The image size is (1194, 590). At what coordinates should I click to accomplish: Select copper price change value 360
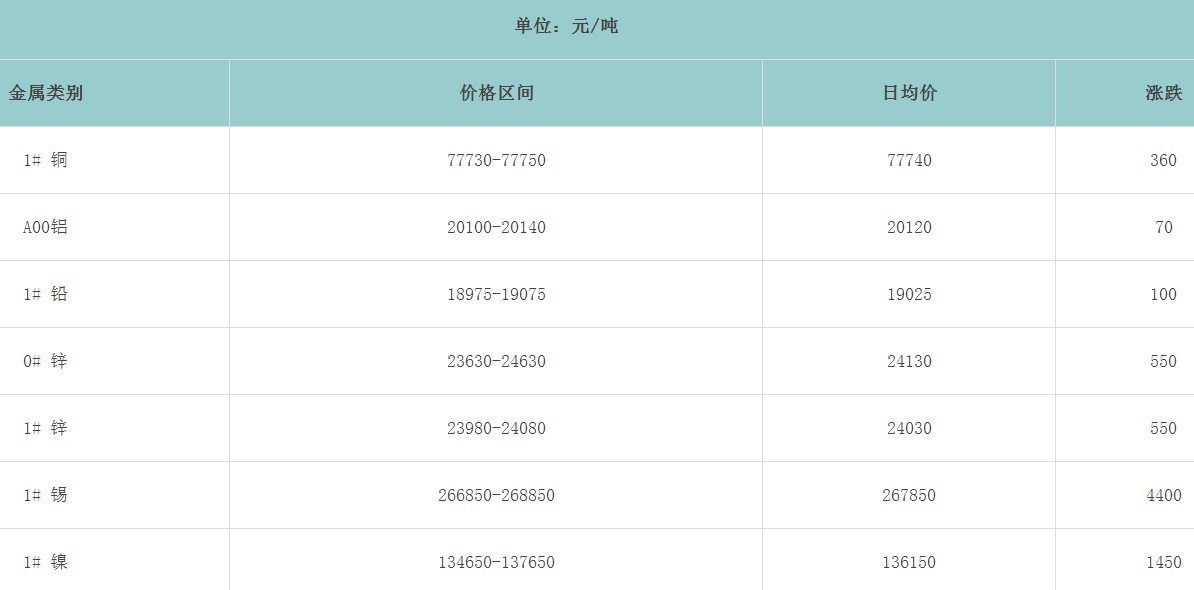click(x=1163, y=160)
